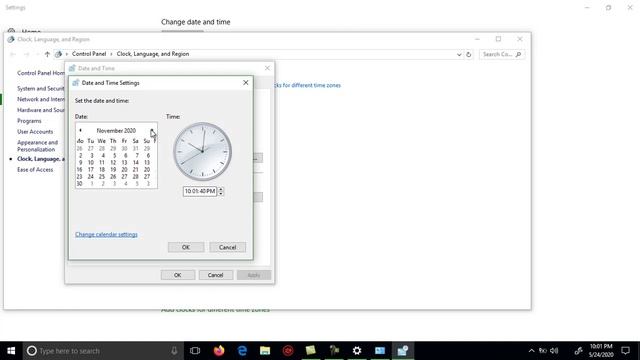Choose November 24 in the calendar
640x360 pixels.
click(91, 176)
